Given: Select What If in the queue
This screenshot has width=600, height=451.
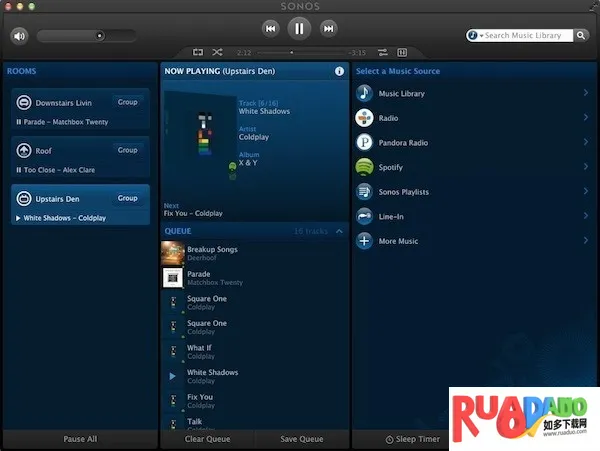Looking at the screenshot, I should coord(254,352).
